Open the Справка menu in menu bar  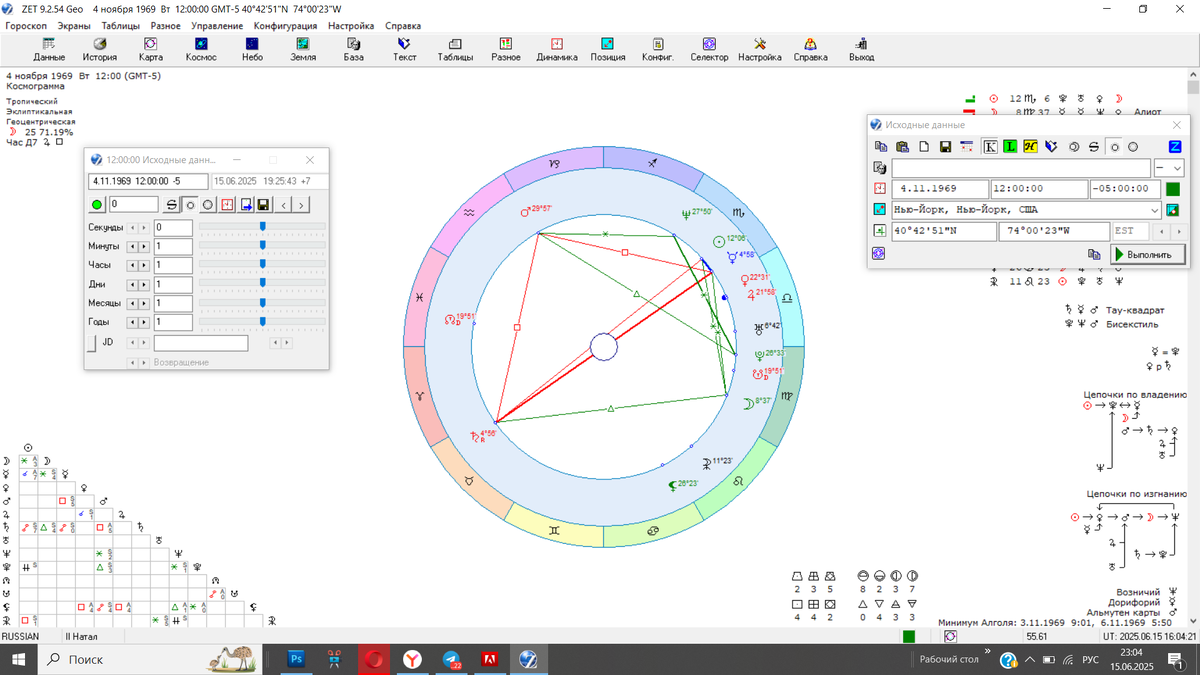403,26
